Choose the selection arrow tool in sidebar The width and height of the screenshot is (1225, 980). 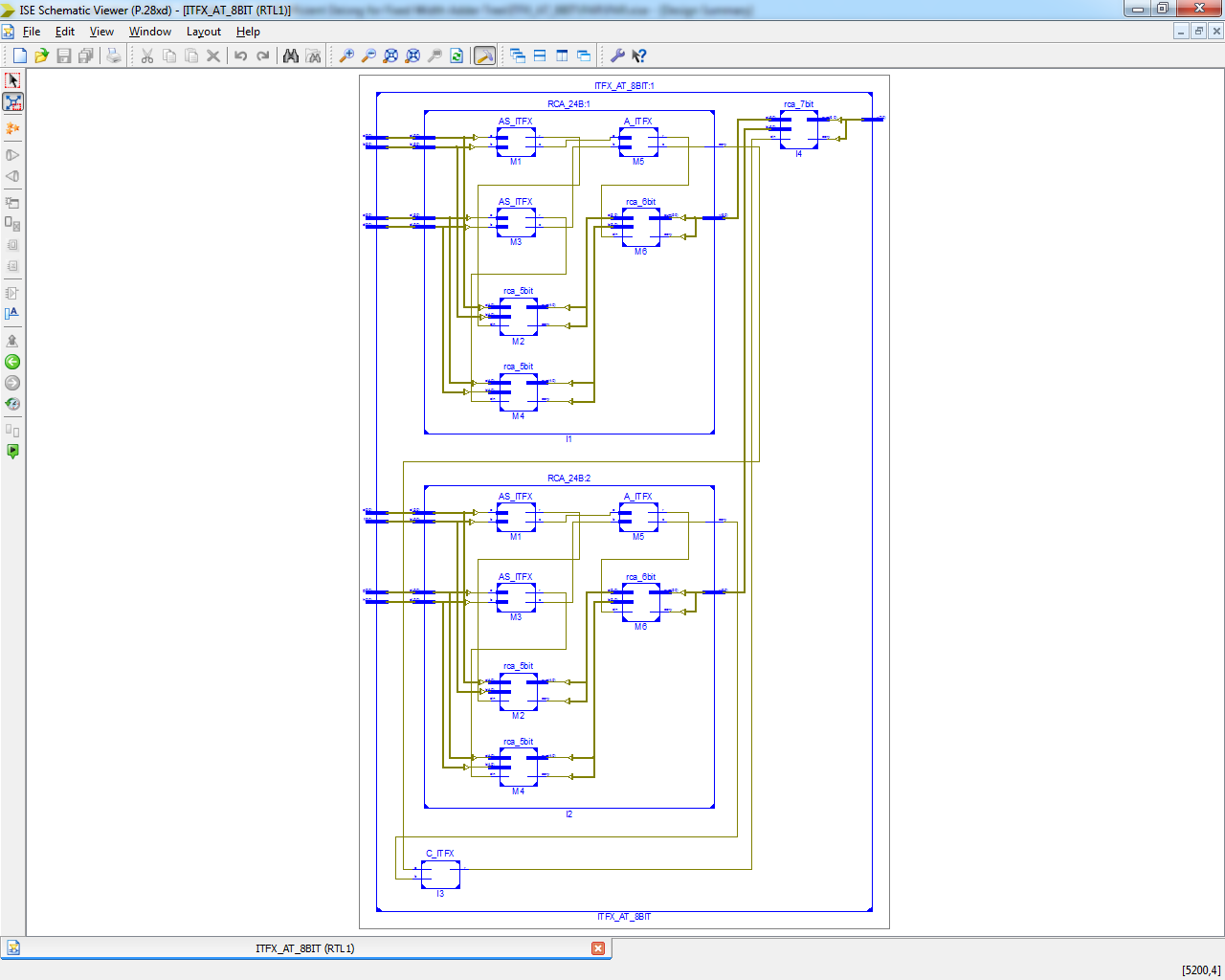(x=12, y=80)
